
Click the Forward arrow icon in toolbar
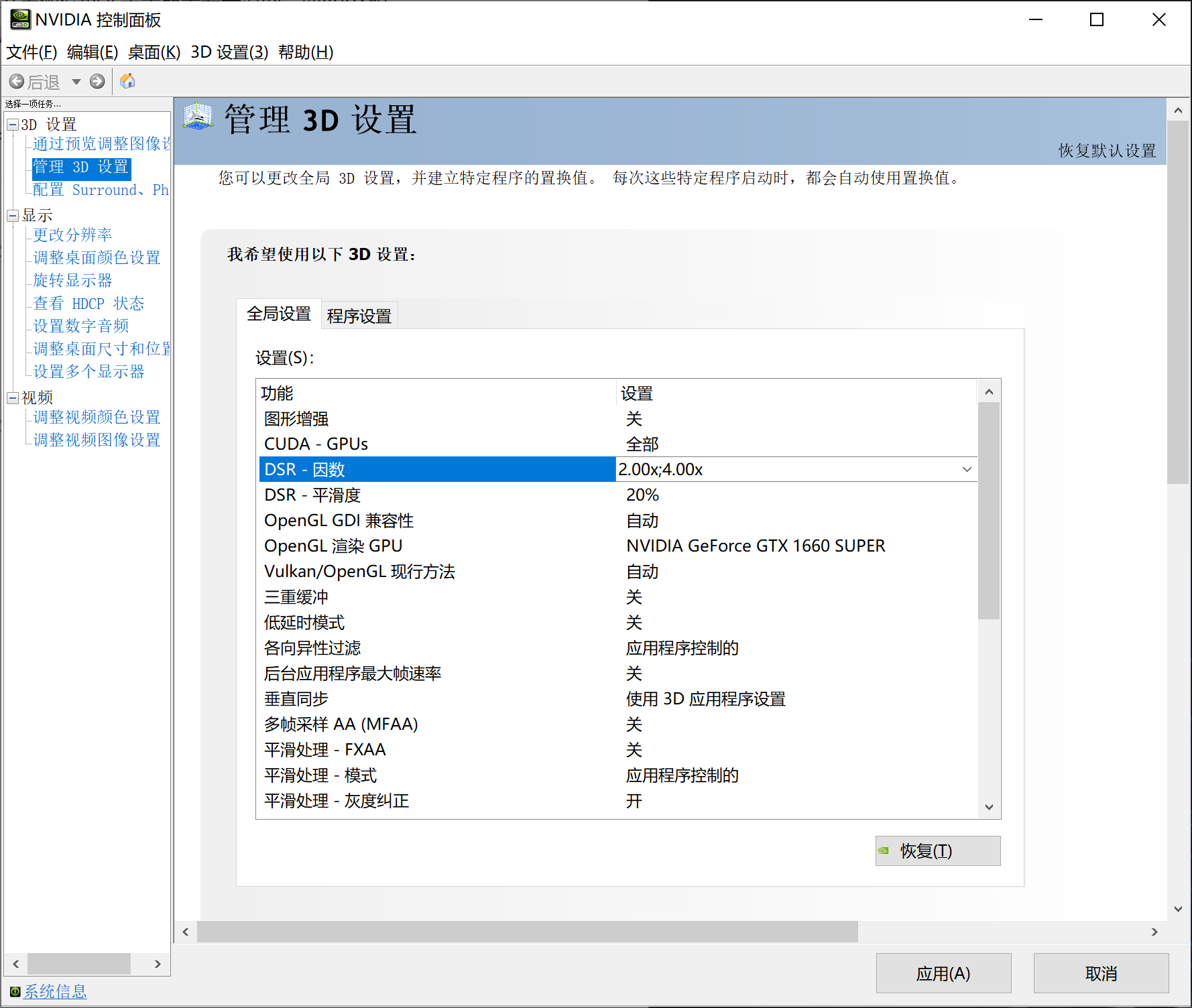coord(97,82)
